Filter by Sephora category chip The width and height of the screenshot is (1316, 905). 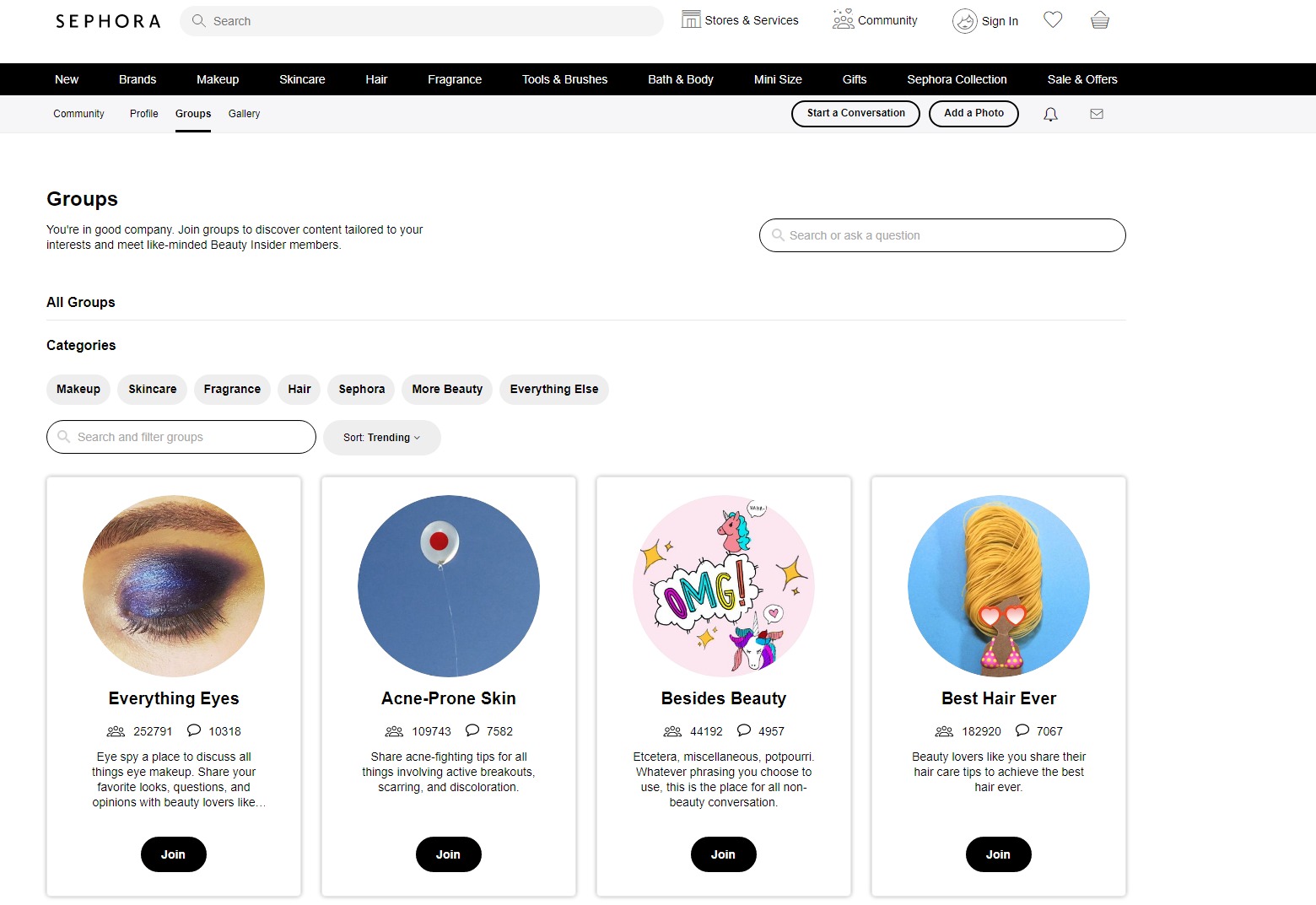362,390
